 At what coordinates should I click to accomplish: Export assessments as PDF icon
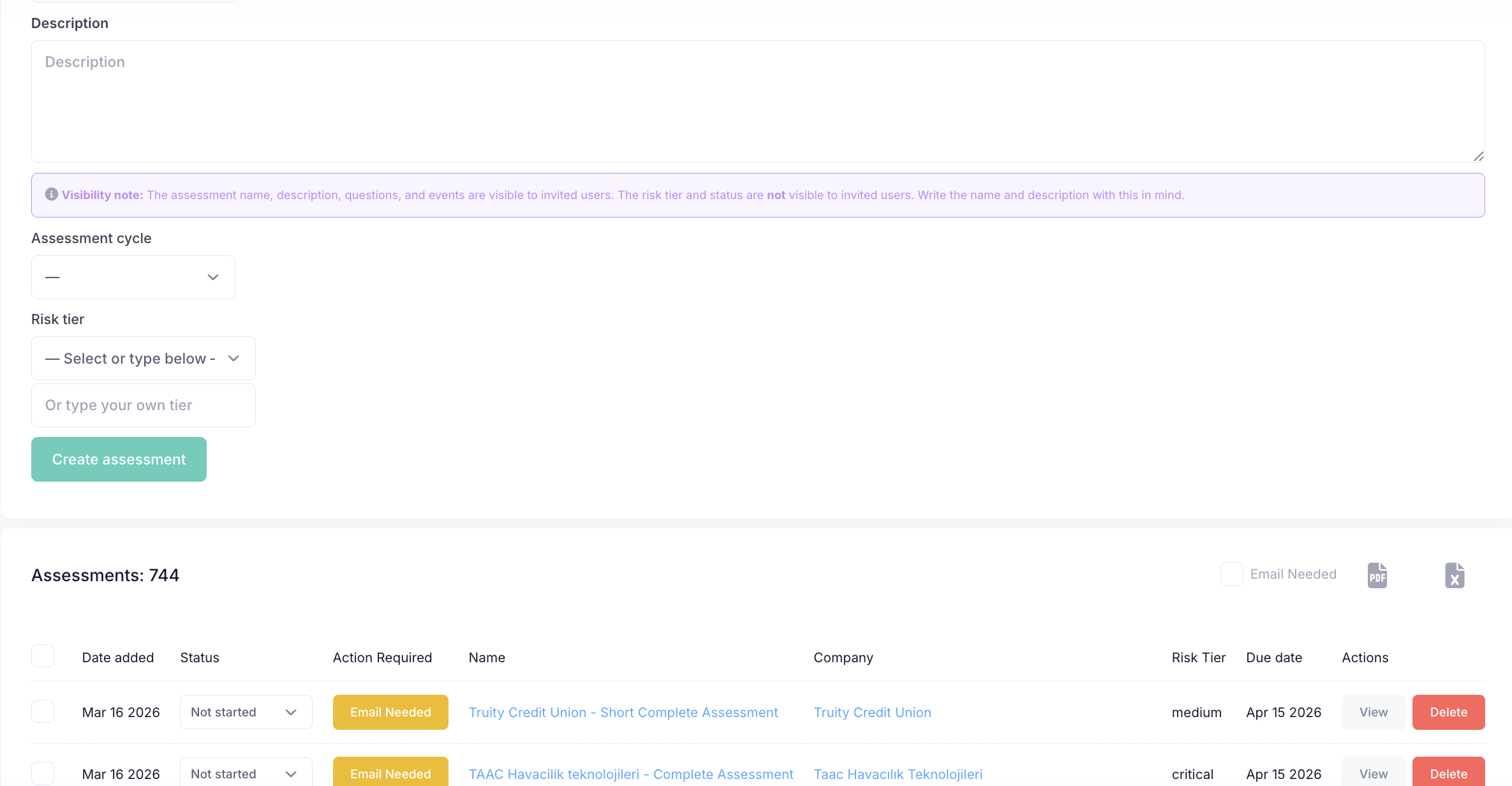click(1377, 575)
